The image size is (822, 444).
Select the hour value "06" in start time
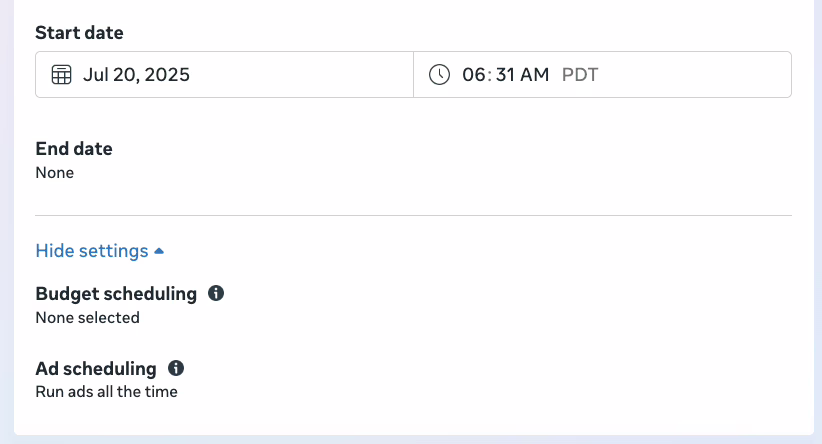(473, 75)
